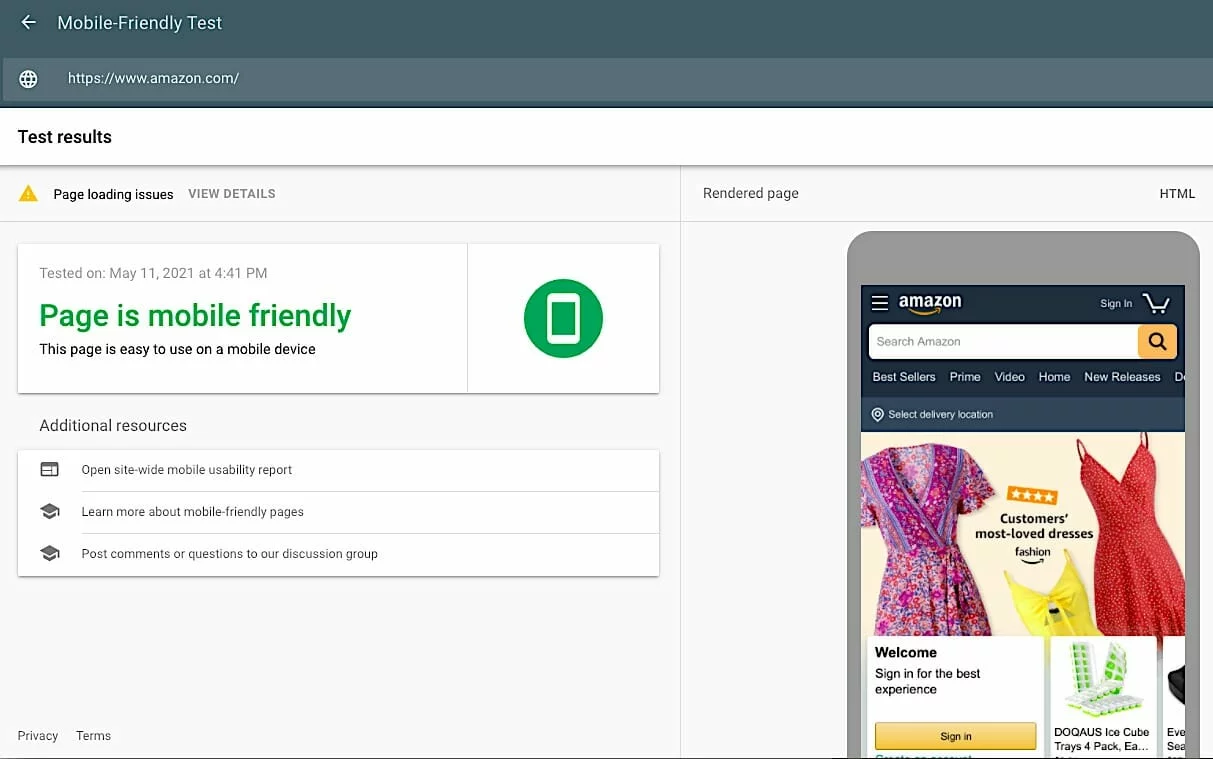Viewport: 1213px width, 759px height.
Task: Click Amazon Sign In at top
Action: coord(1116,304)
